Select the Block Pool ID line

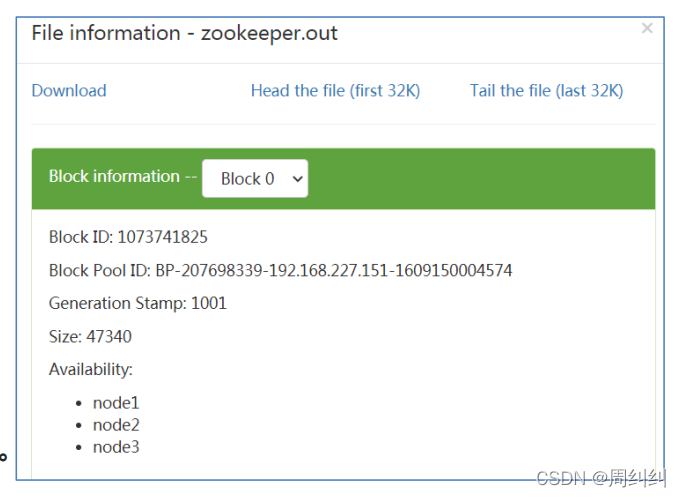pyautogui.click(x=280, y=270)
